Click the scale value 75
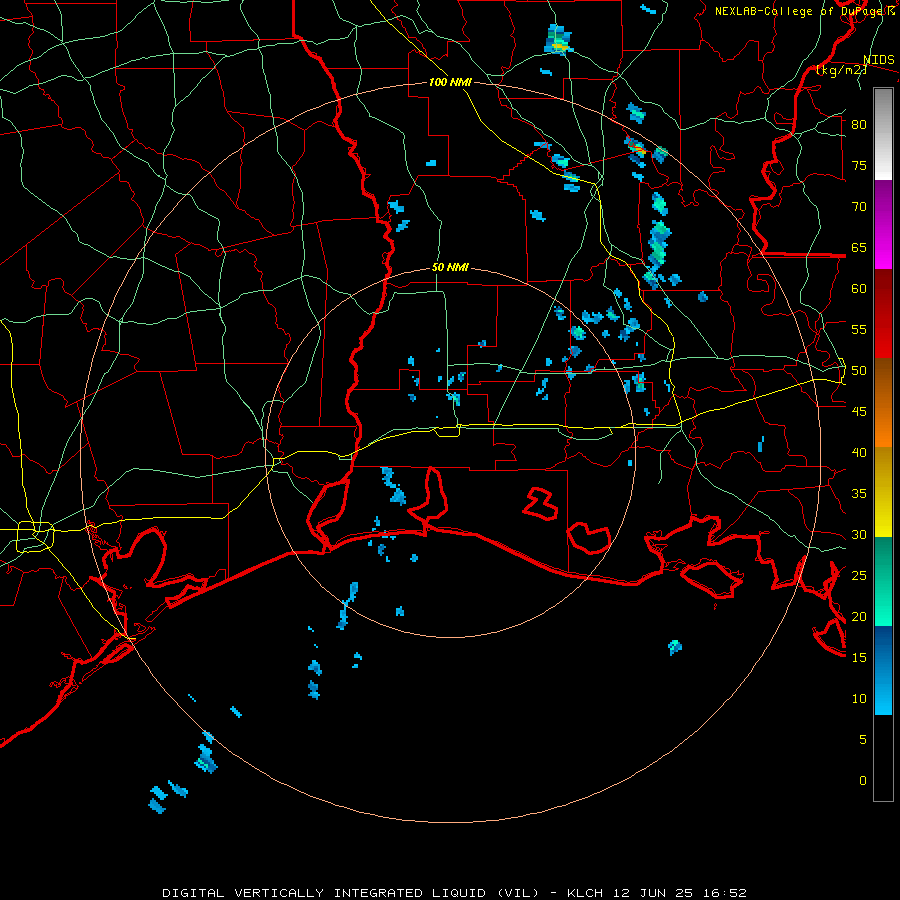 859,165
